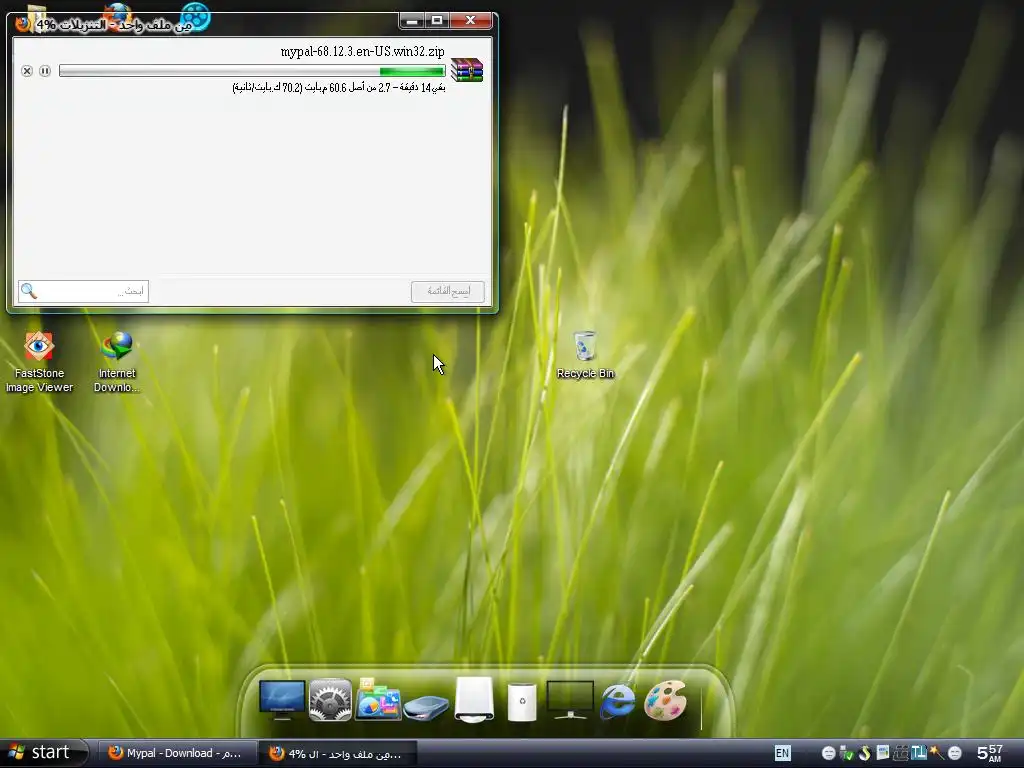Open the charts and documents folder in dock
This screenshot has width=1024, height=768.
click(x=377, y=699)
